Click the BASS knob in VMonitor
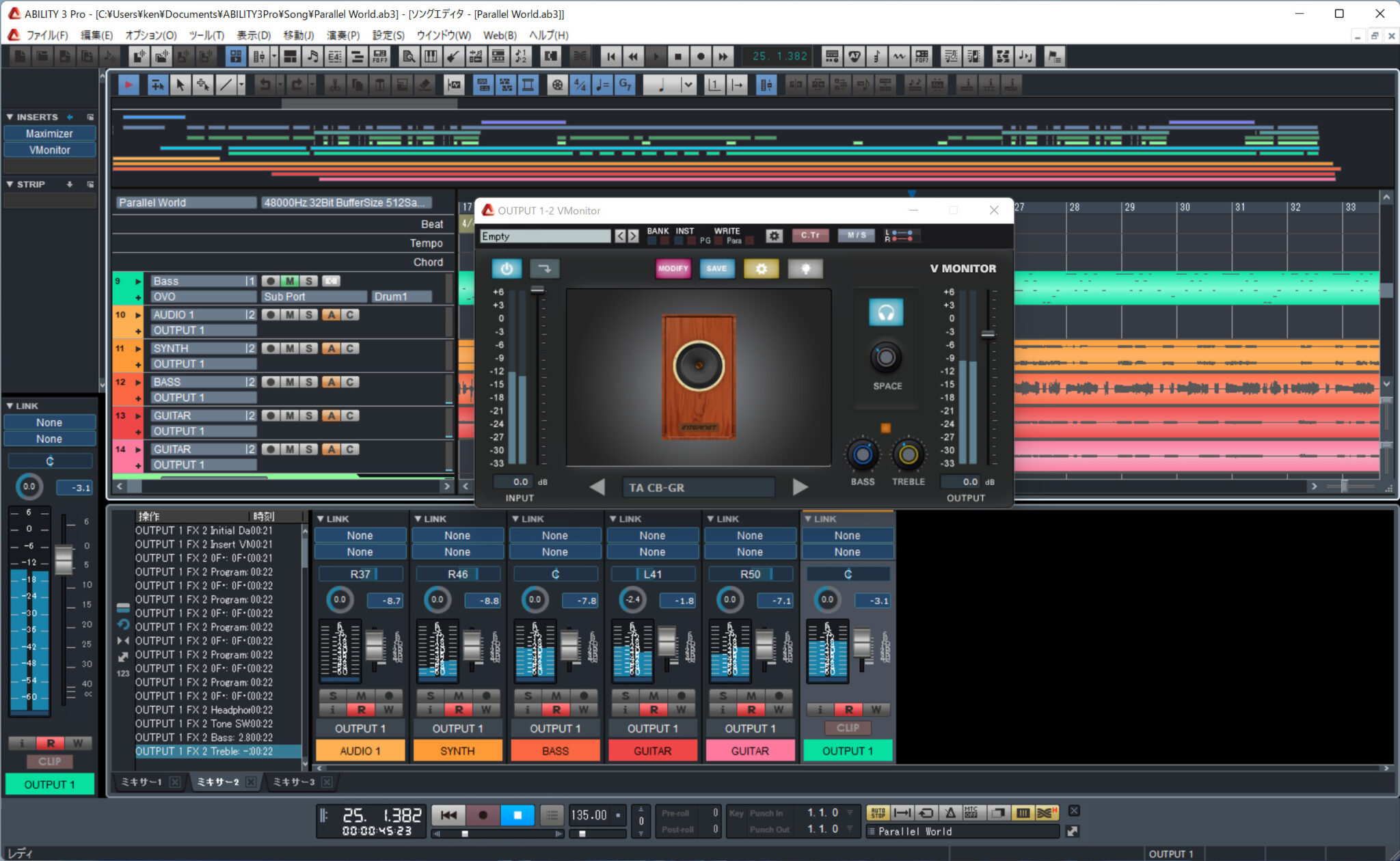The height and width of the screenshot is (861, 1400). [862, 454]
